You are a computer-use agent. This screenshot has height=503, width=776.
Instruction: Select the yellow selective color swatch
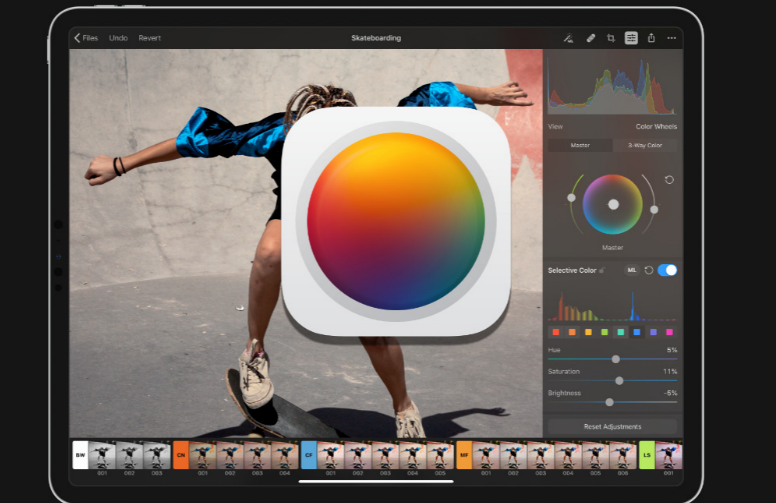tap(588, 332)
